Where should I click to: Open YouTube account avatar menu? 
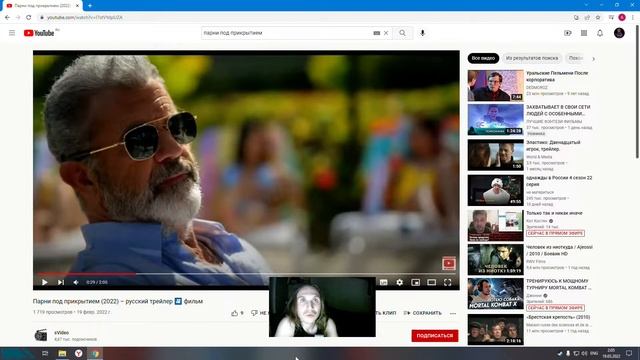(619, 33)
